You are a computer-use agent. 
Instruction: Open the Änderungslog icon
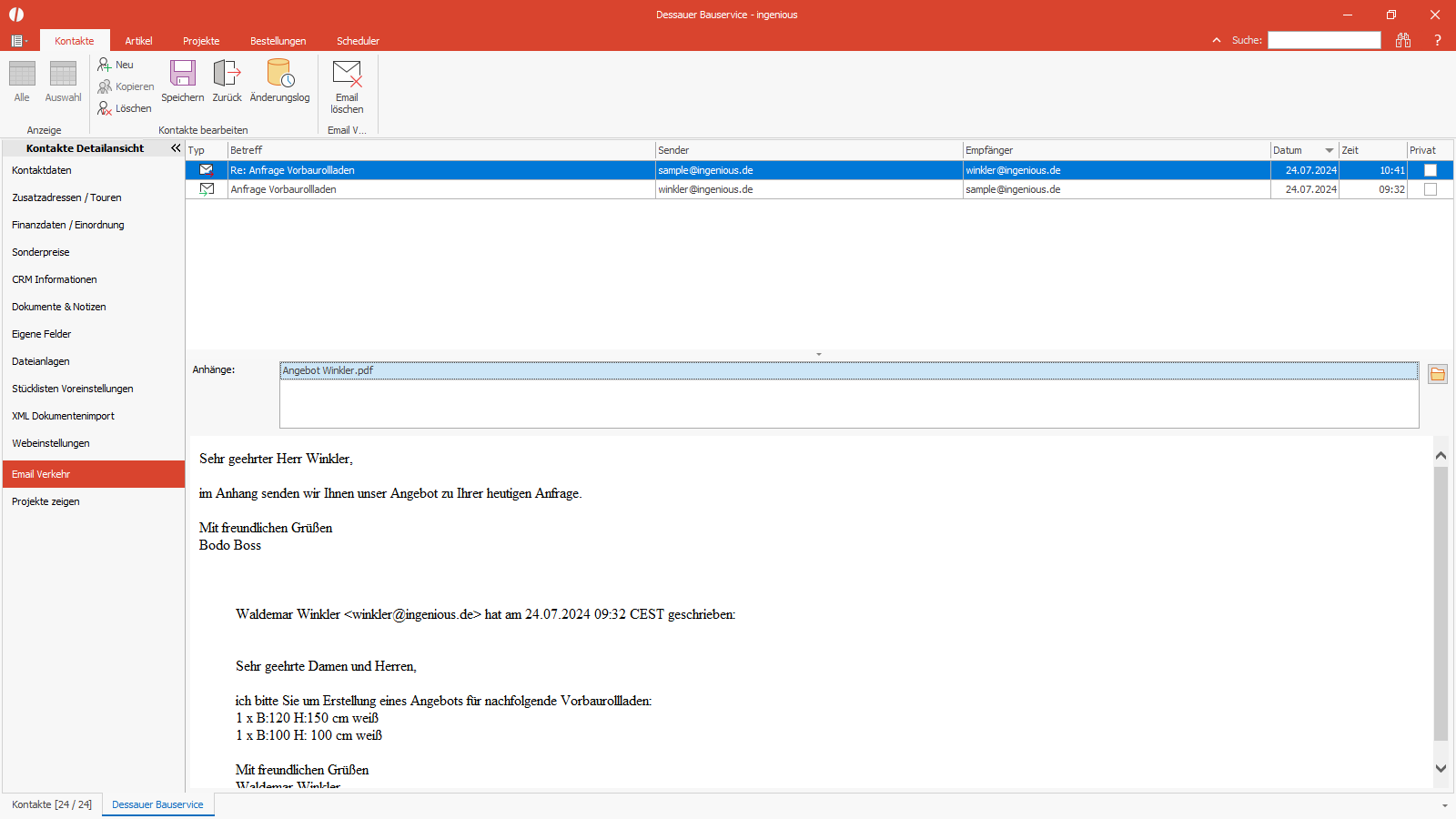tap(280, 73)
